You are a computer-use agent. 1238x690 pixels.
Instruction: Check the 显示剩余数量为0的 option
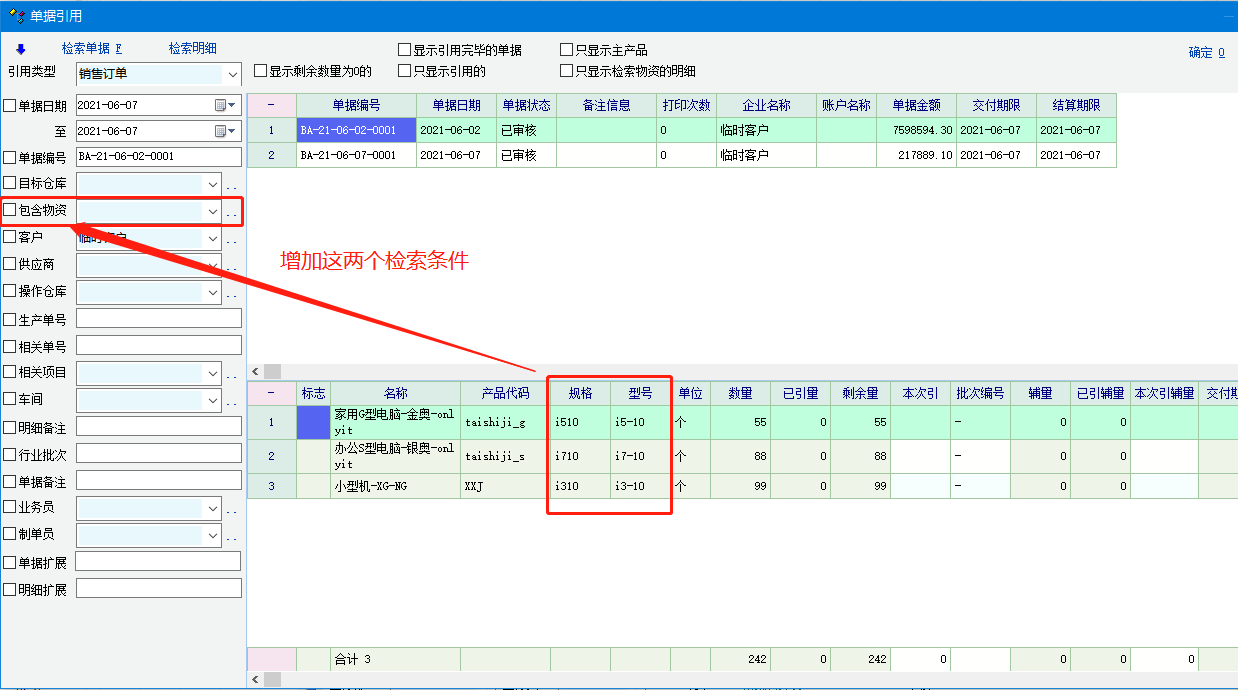(x=261, y=71)
